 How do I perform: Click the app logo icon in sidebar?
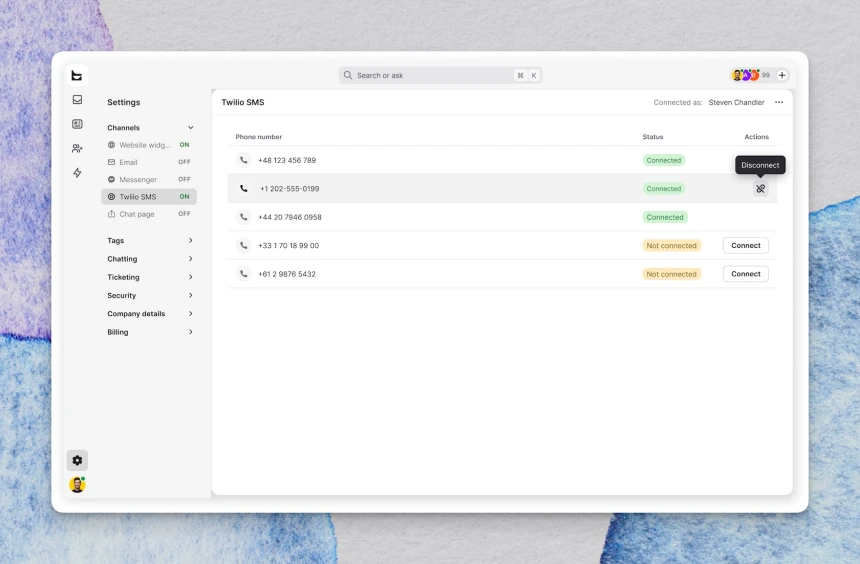(x=77, y=76)
